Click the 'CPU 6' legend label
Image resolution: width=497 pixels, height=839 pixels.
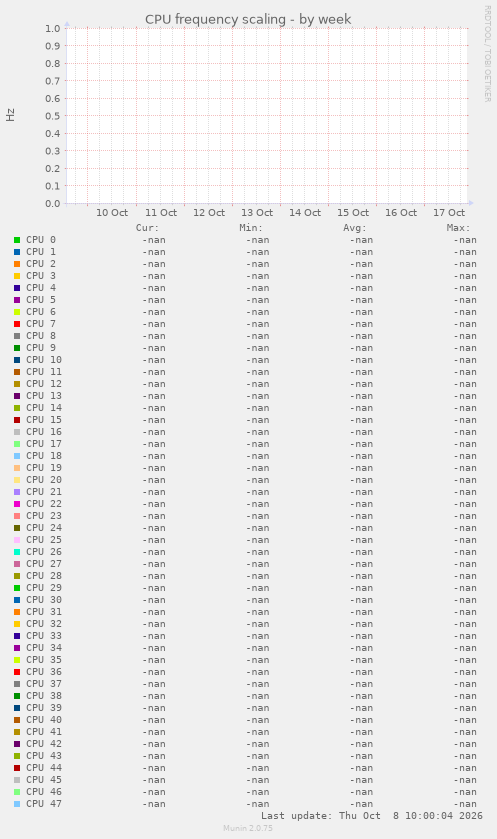click(41, 311)
